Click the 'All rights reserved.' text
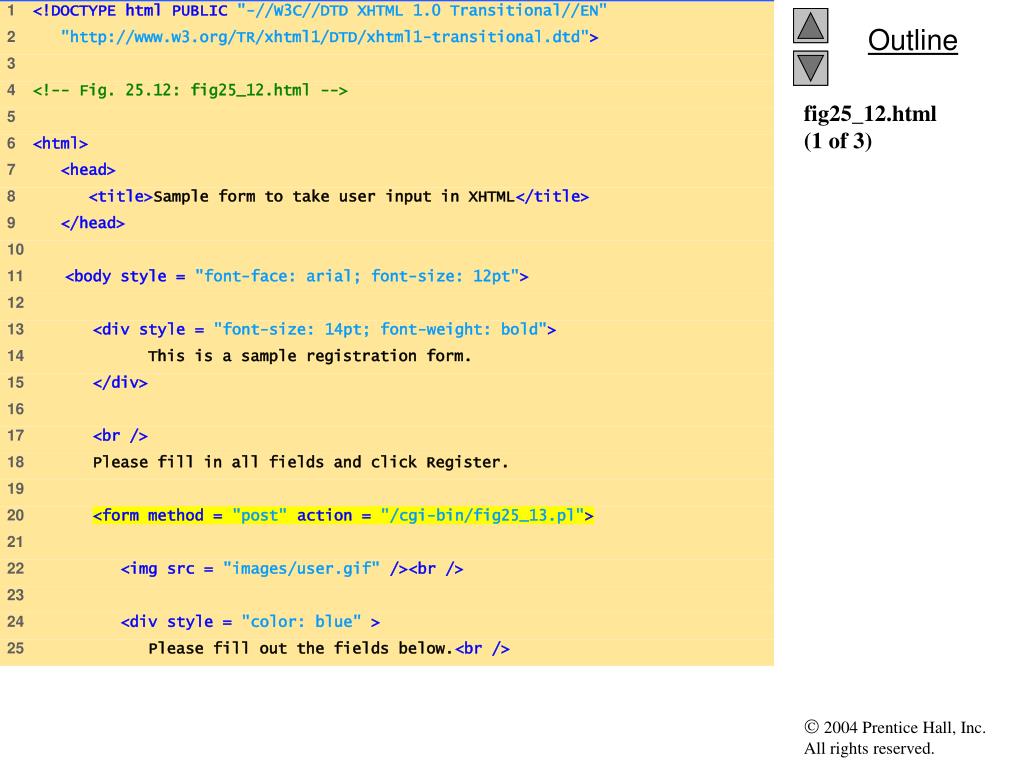1024x768 pixels. click(869, 748)
